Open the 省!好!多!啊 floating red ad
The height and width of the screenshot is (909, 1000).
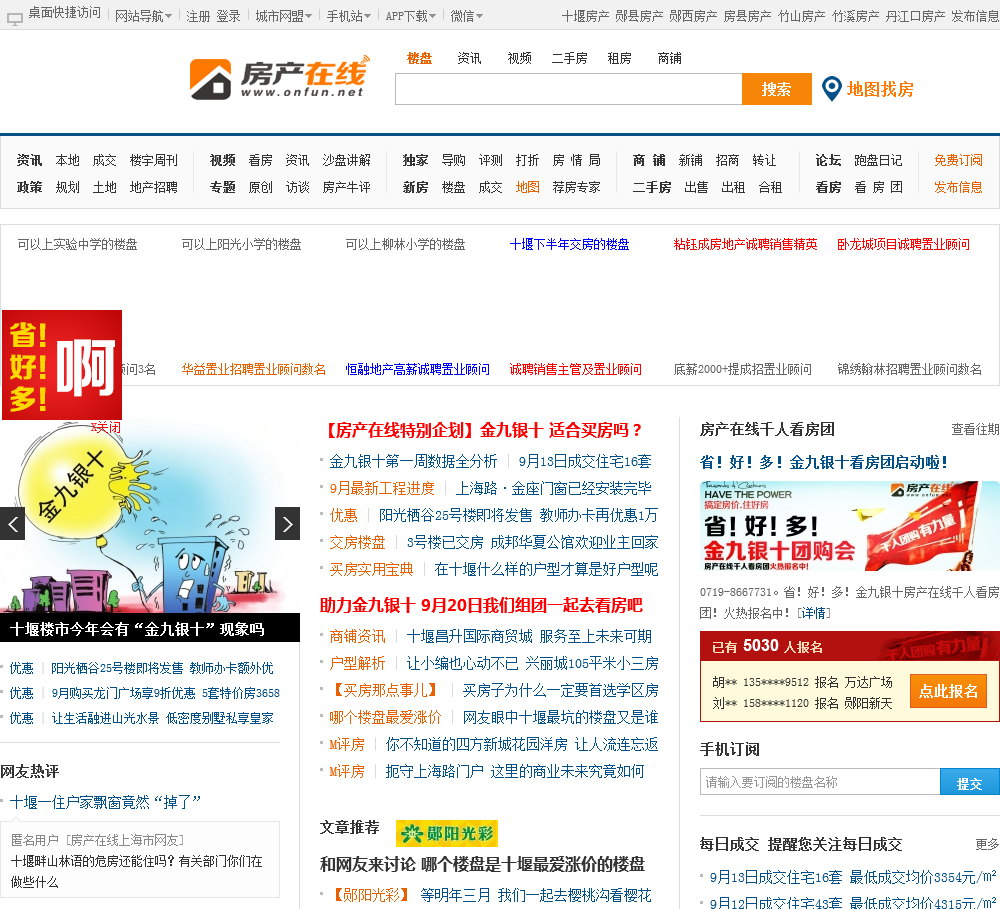pos(62,365)
